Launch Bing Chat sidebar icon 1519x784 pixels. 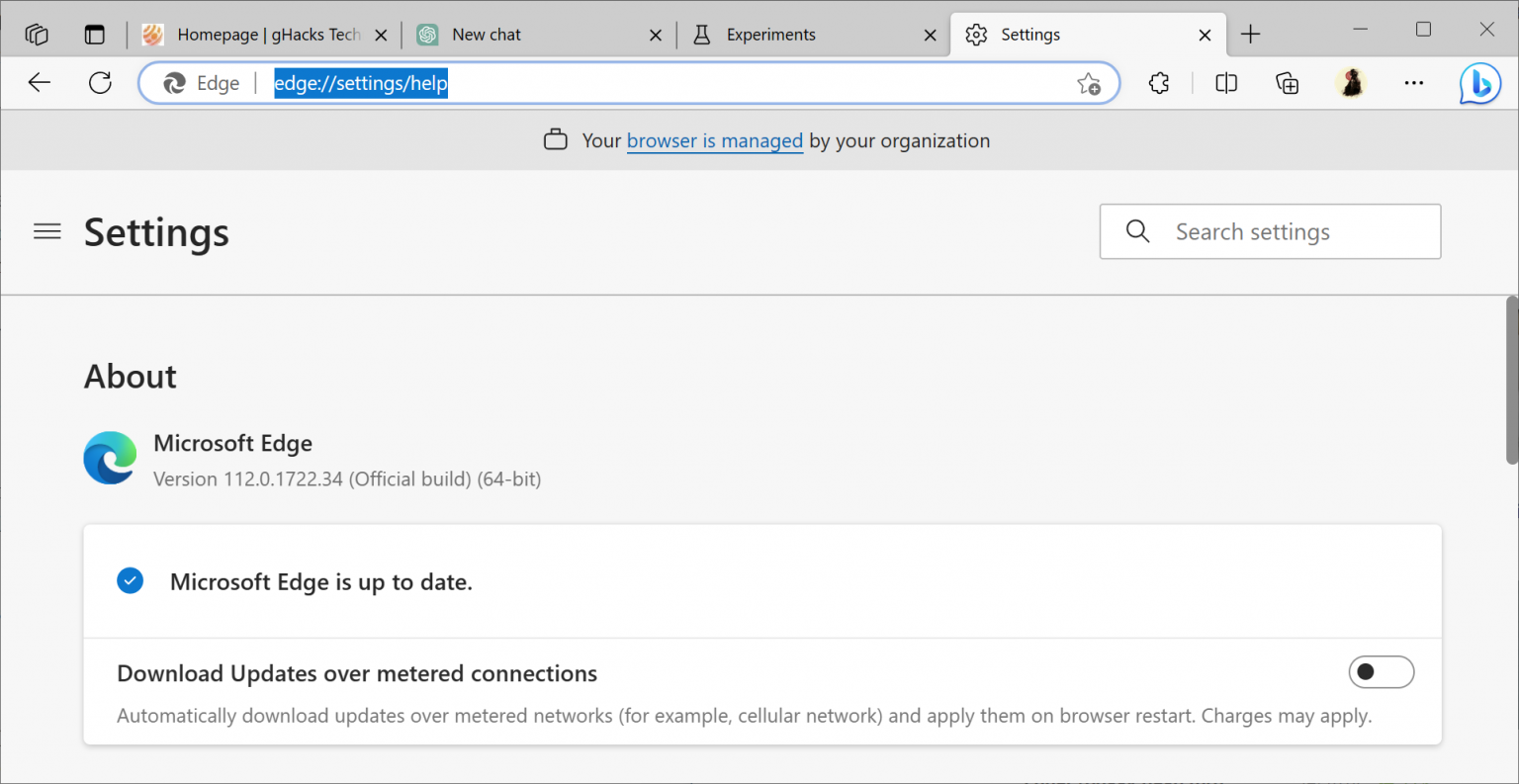click(1479, 83)
